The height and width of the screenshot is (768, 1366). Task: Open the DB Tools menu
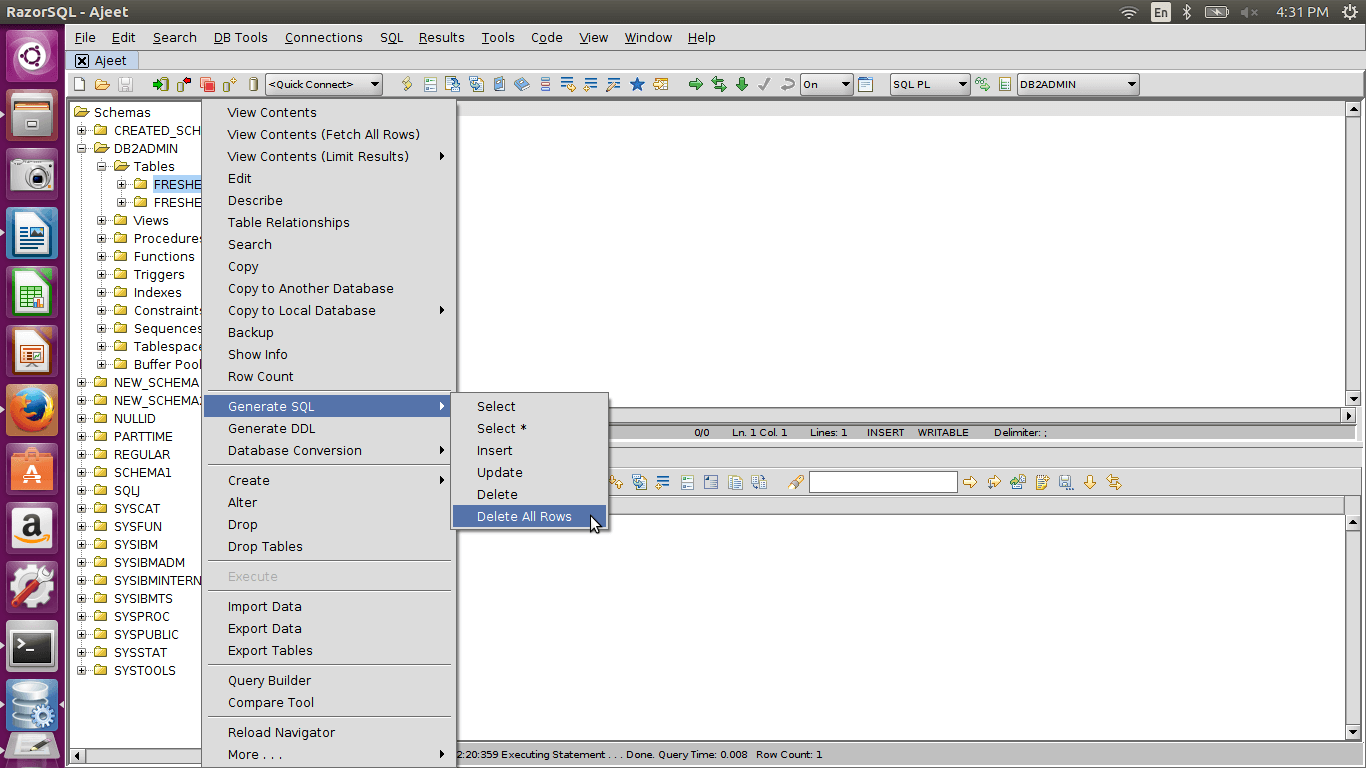coord(240,38)
